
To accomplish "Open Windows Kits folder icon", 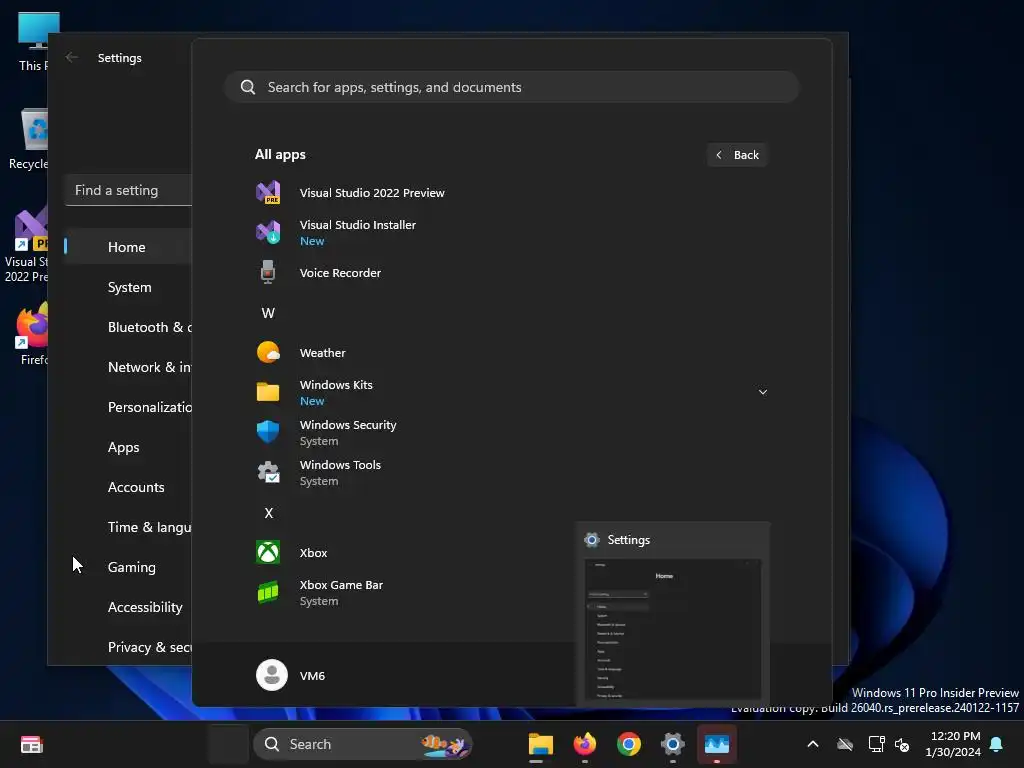I will click(x=268, y=392).
